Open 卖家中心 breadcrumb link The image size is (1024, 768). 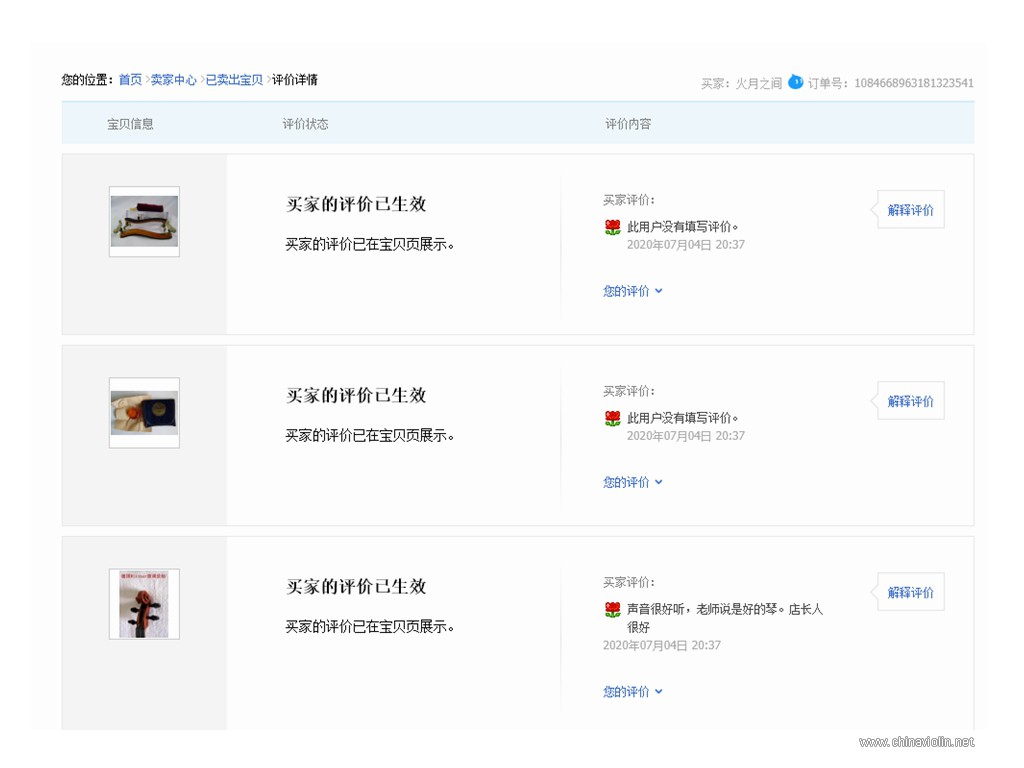click(x=173, y=80)
